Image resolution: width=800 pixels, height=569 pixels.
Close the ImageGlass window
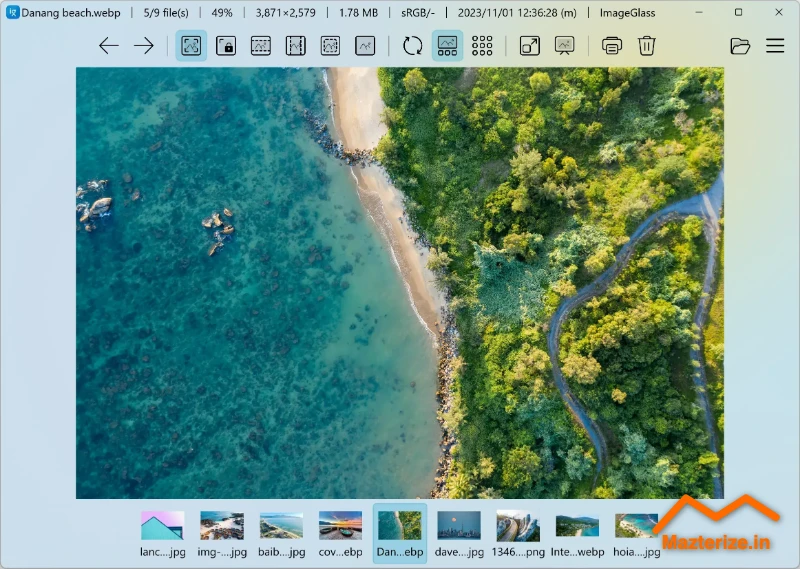[779, 12]
